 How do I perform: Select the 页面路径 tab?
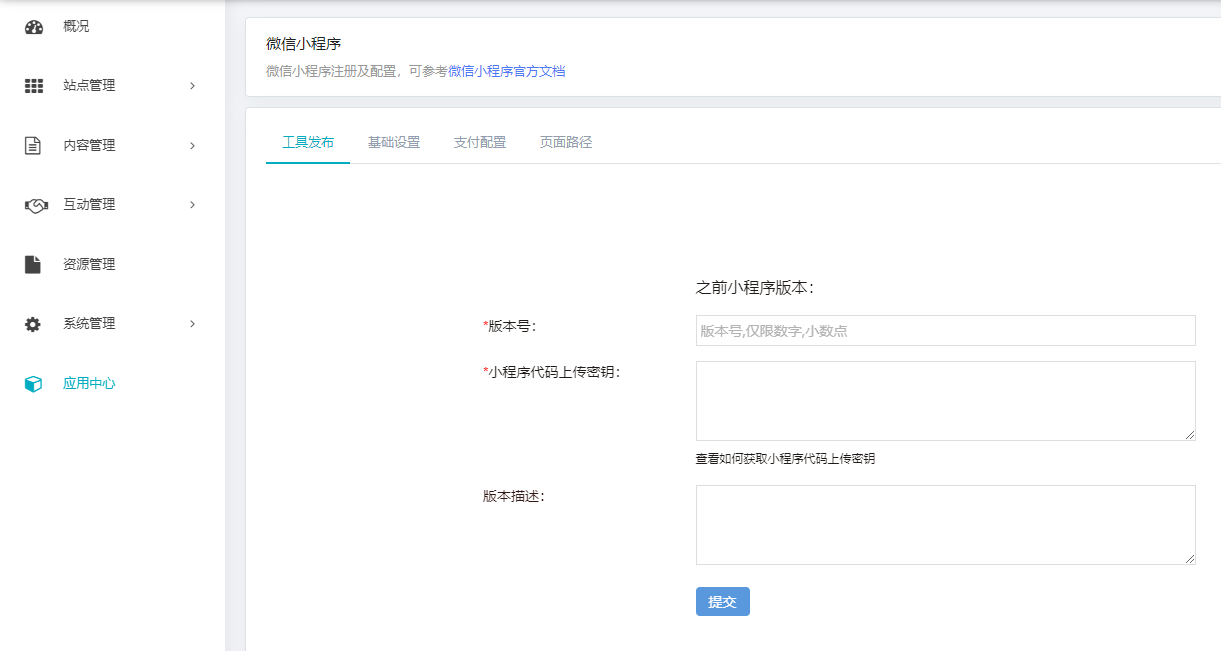(x=566, y=142)
